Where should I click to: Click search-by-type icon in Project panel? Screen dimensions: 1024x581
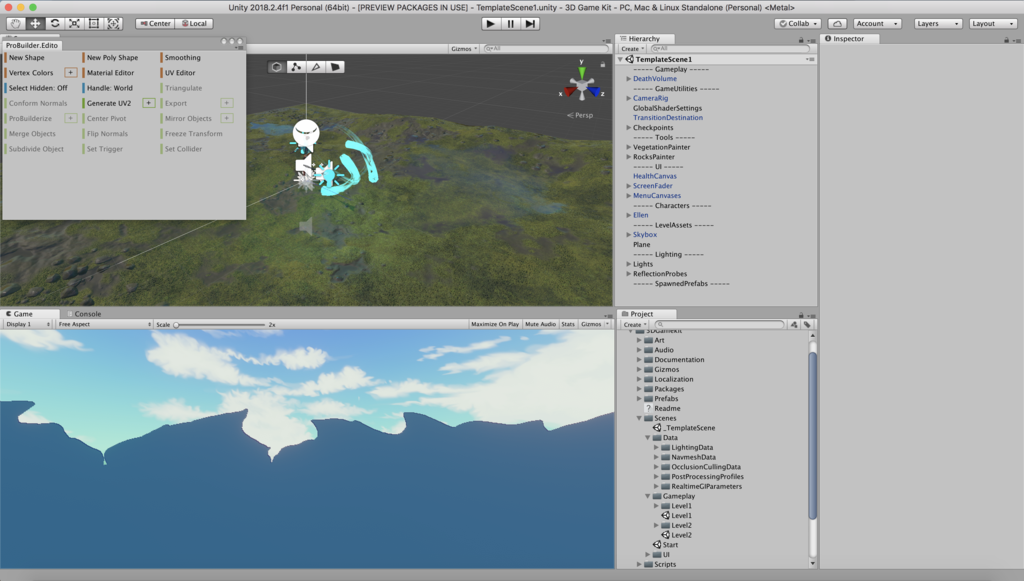794,324
